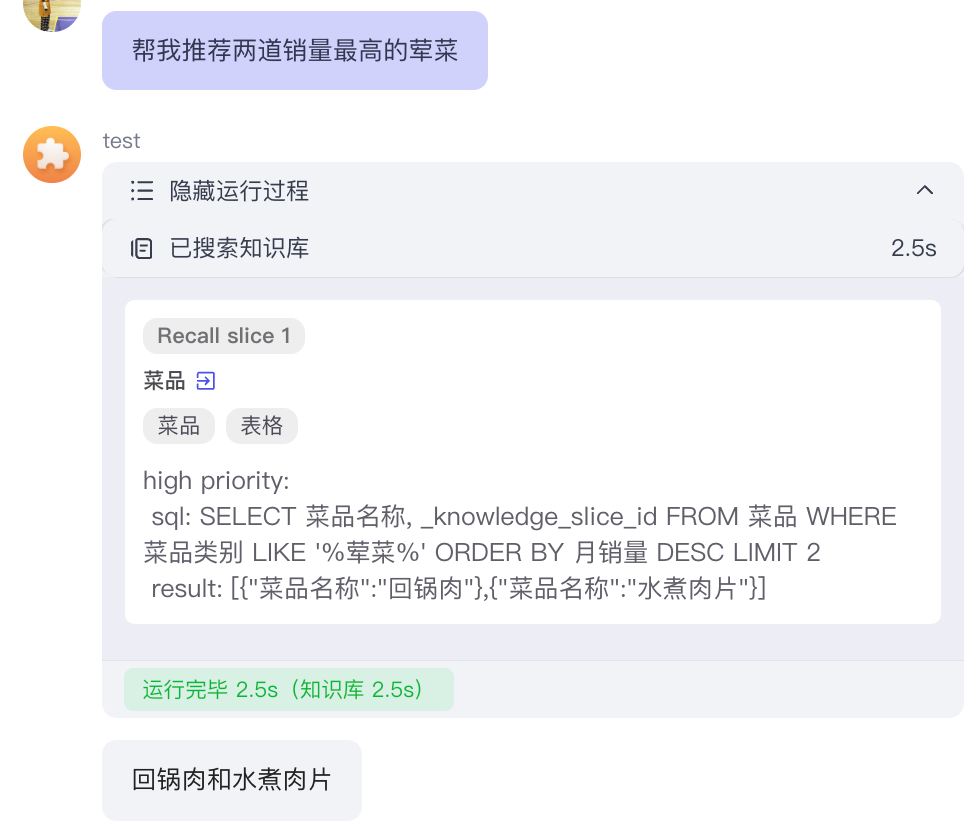Click the answer bubble 回锅肉和水煮肉片
The height and width of the screenshot is (832, 976).
click(x=231, y=780)
